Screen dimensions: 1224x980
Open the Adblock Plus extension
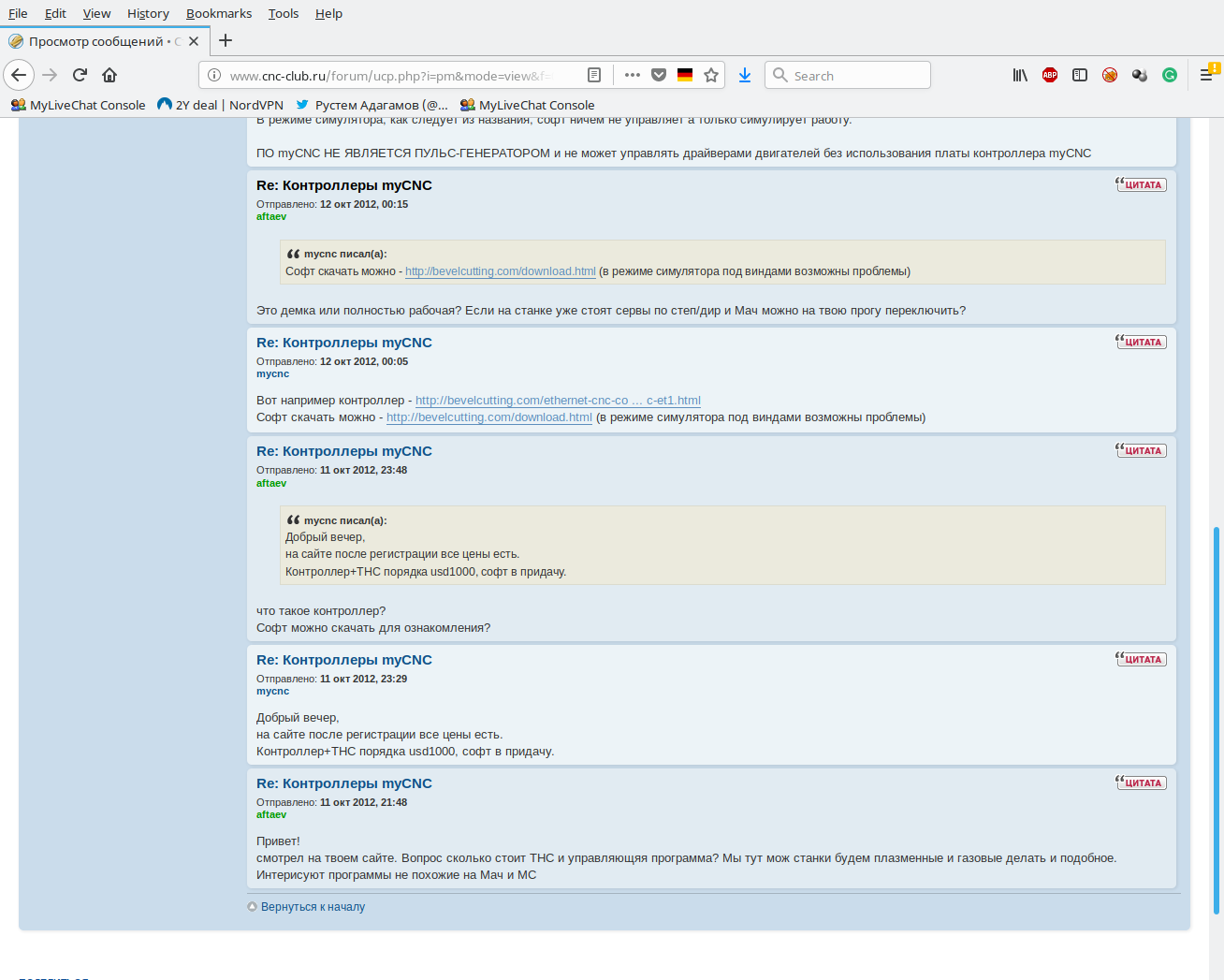pyautogui.click(x=1050, y=75)
